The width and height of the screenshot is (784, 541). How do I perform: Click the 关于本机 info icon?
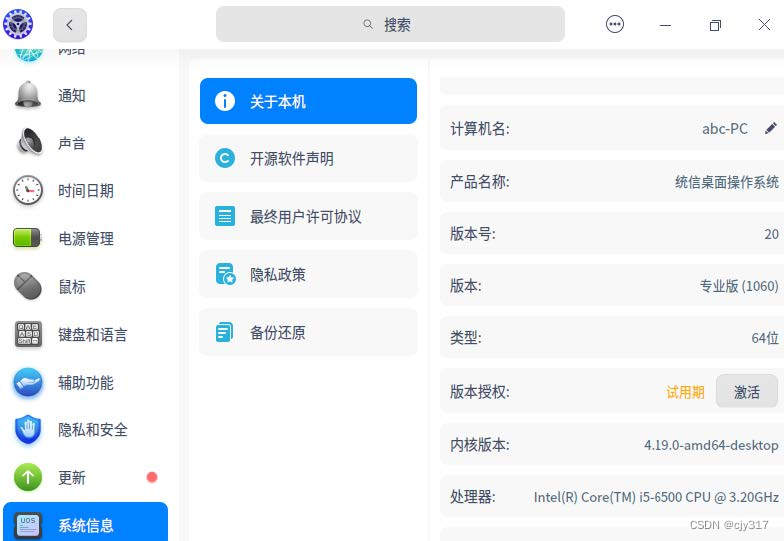point(225,101)
